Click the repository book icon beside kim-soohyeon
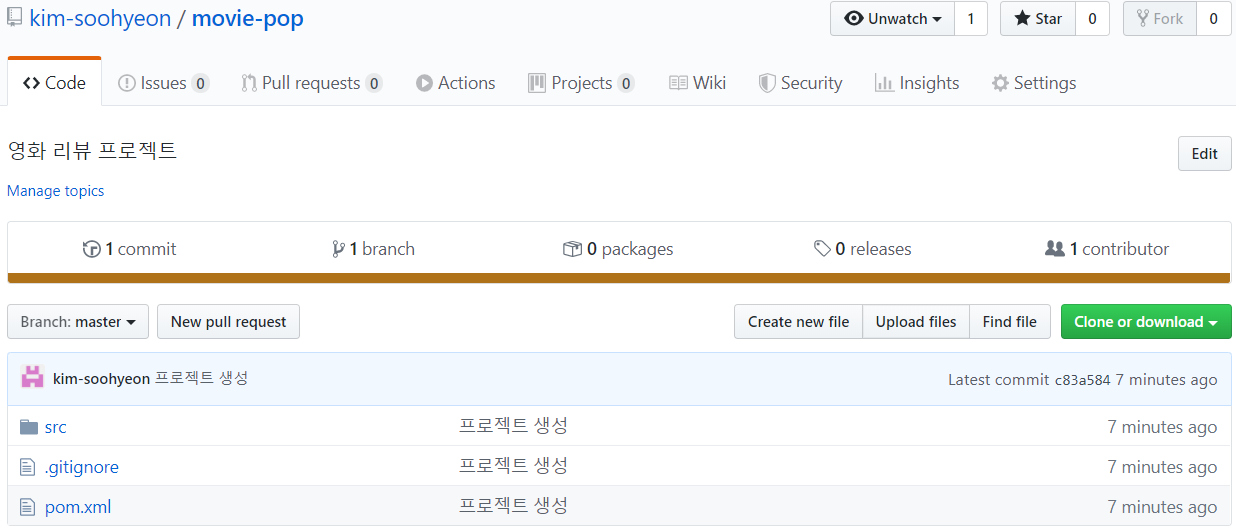The height and width of the screenshot is (532, 1236). click(x=14, y=18)
